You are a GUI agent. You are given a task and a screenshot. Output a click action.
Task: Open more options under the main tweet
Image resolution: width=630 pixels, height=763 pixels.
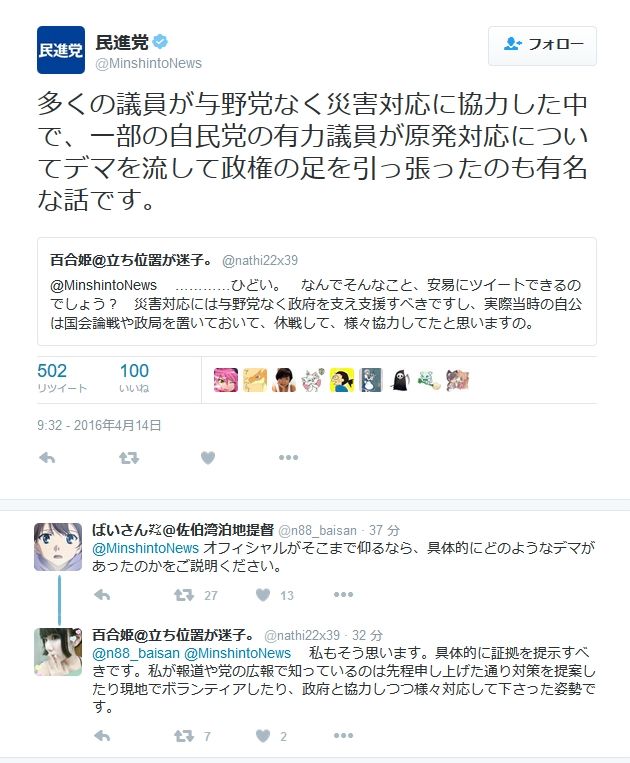288,457
